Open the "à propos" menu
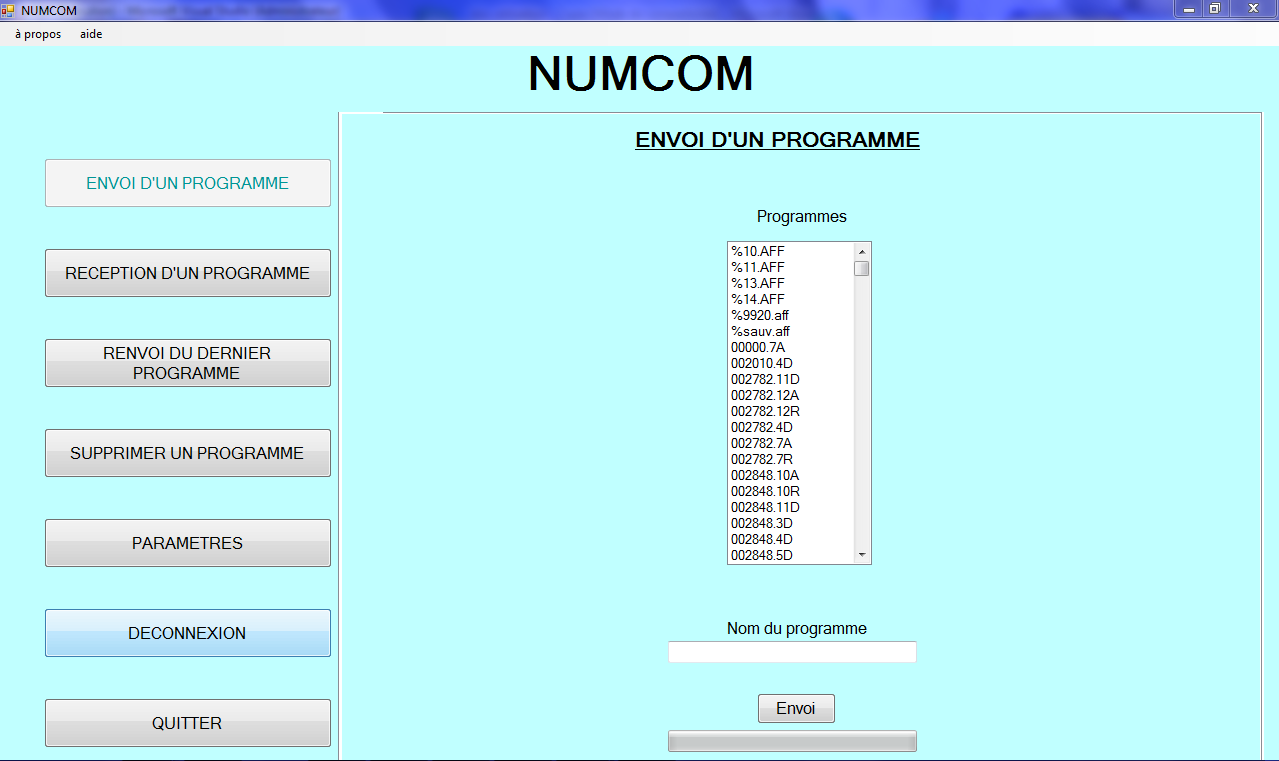The width and height of the screenshot is (1279, 761). tap(38, 34)
